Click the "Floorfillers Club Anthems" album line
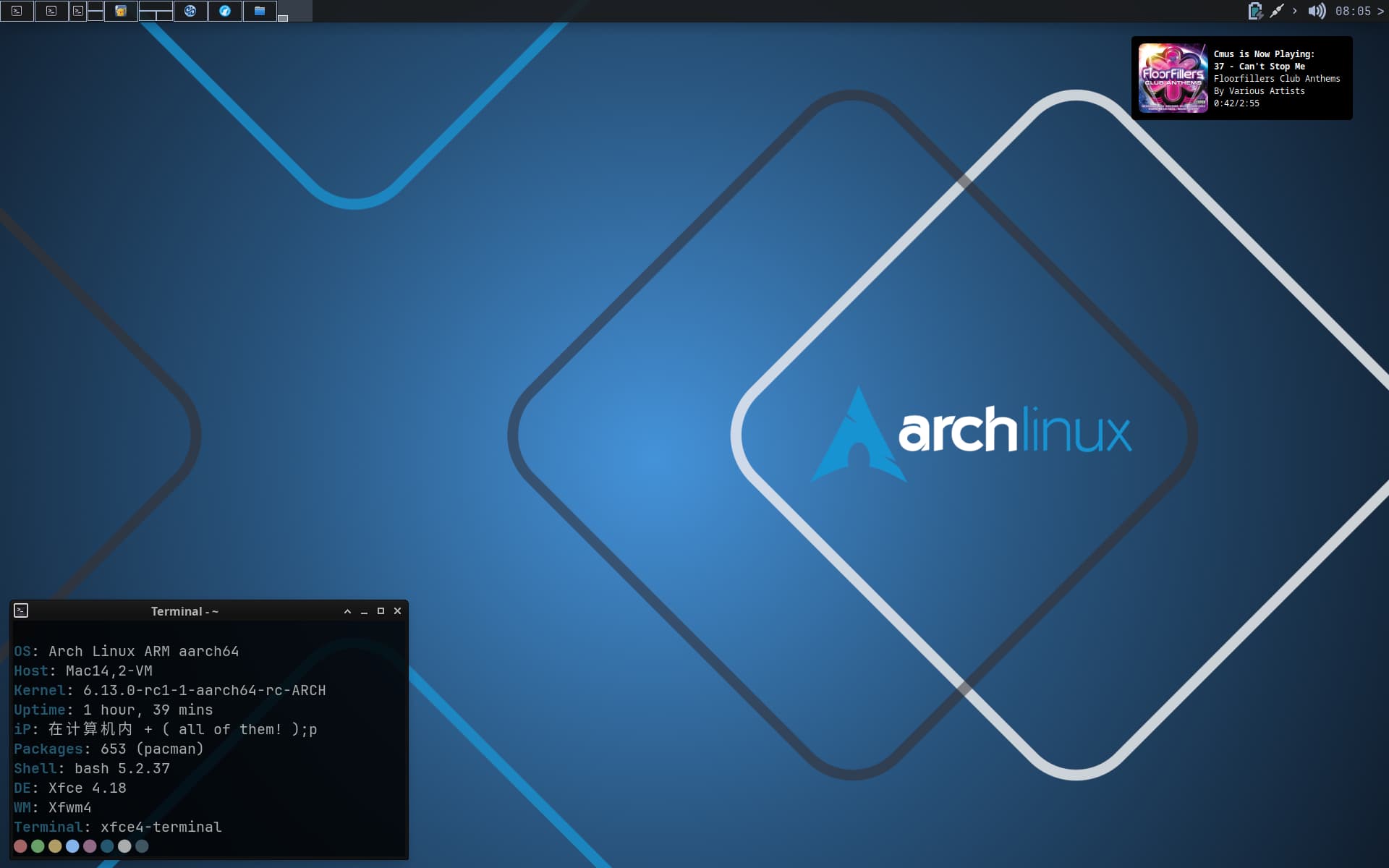Image resolution: width=1389 pixels, height=868 pixels. point(1277,79)
